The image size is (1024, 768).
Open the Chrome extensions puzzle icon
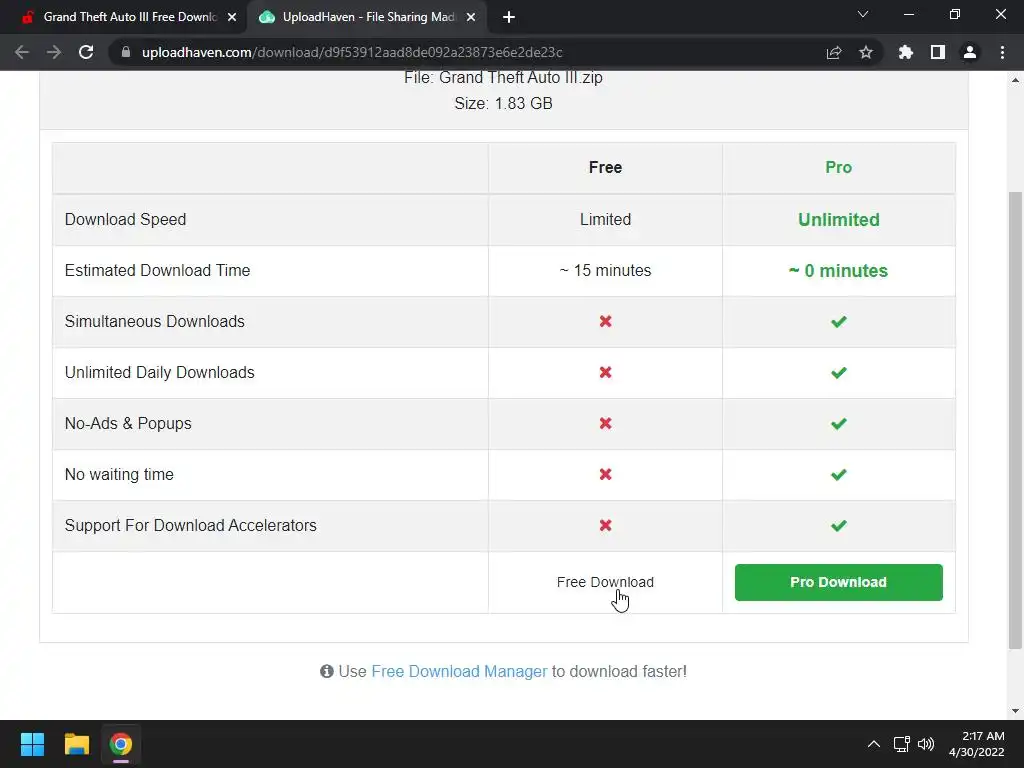(906, 52)
